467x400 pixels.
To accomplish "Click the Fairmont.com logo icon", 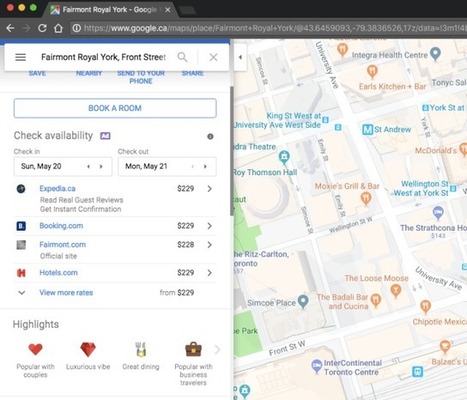I will [21, 245].
